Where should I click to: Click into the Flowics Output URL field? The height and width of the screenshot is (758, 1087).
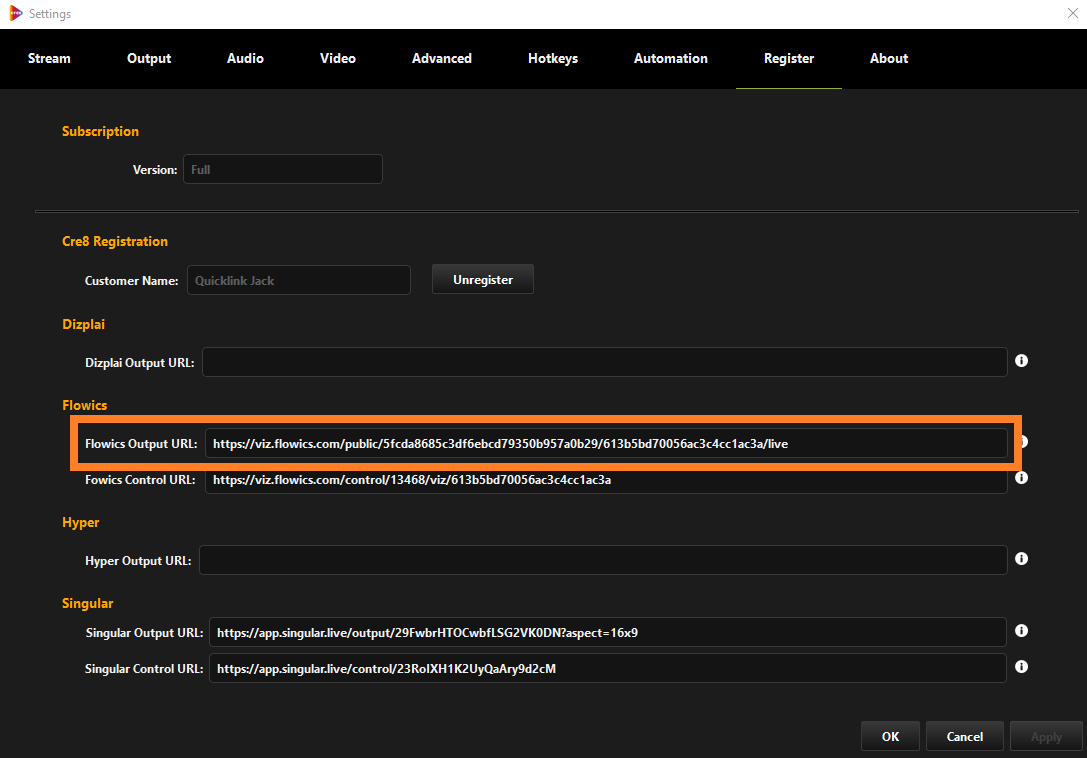pos(606,443)
